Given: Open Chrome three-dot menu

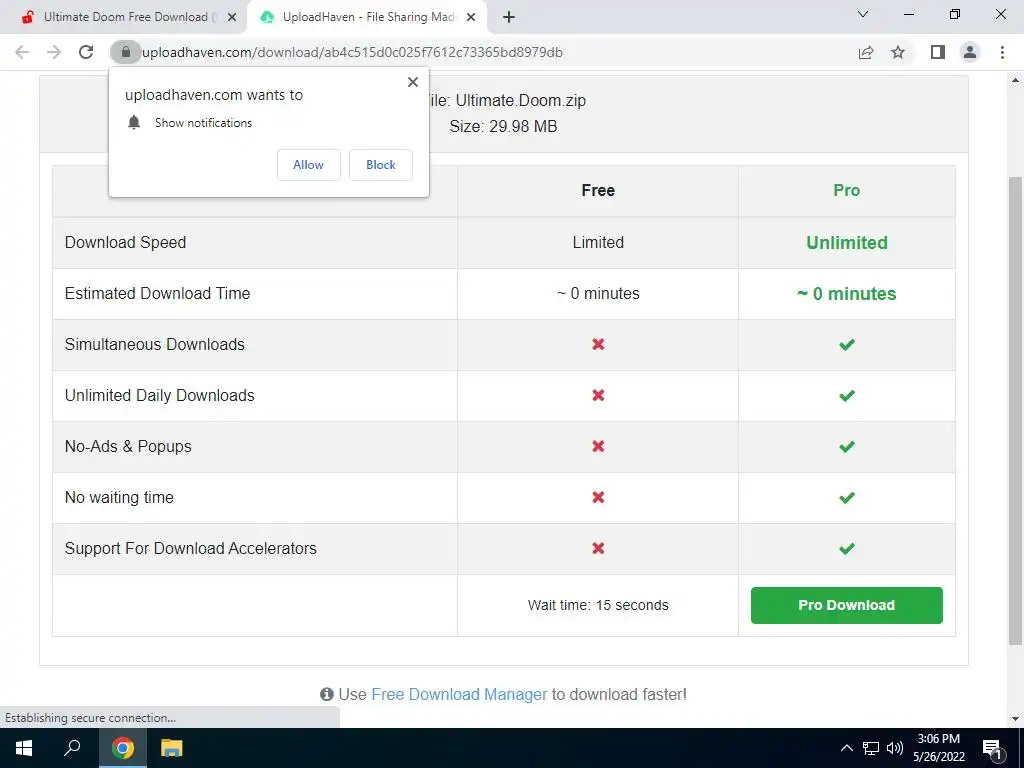Looking at the screenshot, I should coord(1002,52).
